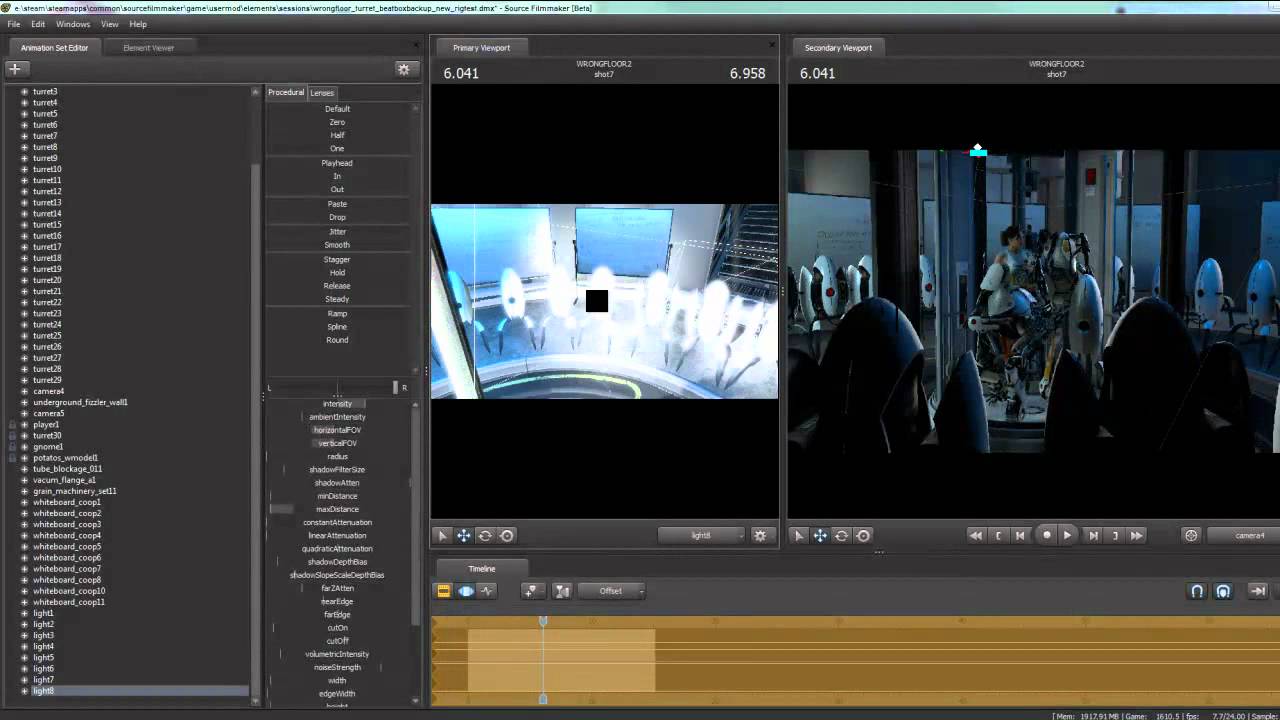Screen dimensions: 1280x720
Task: Apply the Default procedural preset
Action: 337,109
